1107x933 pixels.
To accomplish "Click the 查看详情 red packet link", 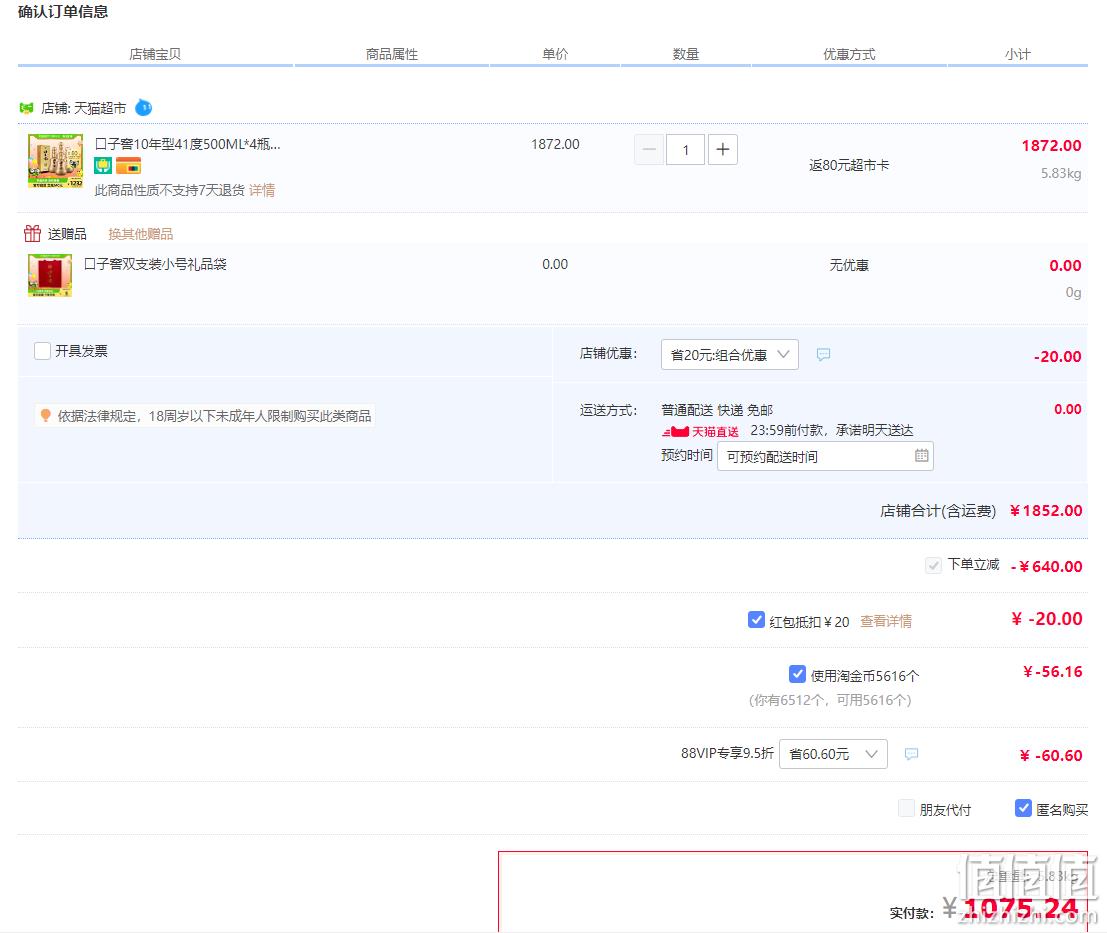I will coord(886,621).
